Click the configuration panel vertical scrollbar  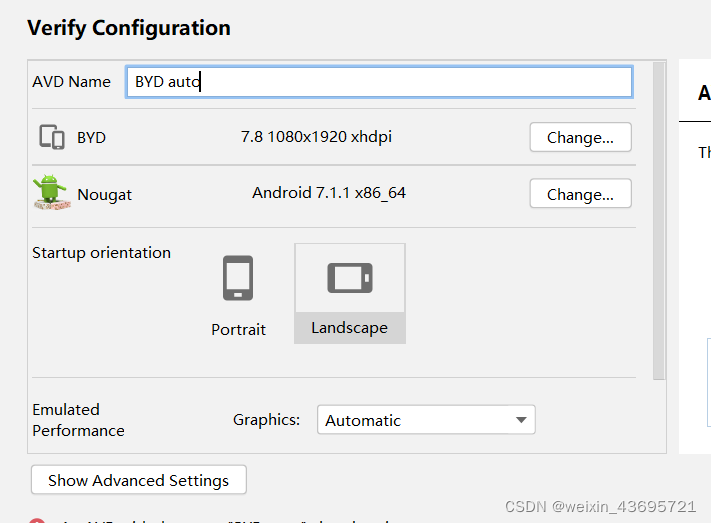tap(659, 221)
